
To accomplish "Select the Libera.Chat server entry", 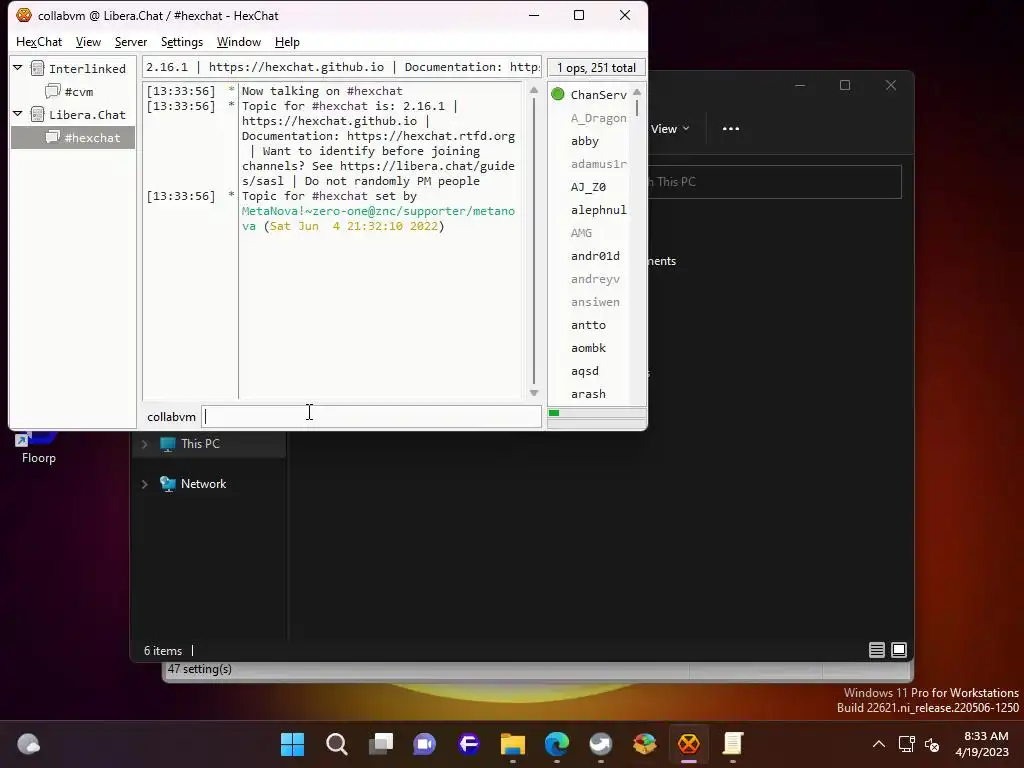I will [x=87, y=115].
